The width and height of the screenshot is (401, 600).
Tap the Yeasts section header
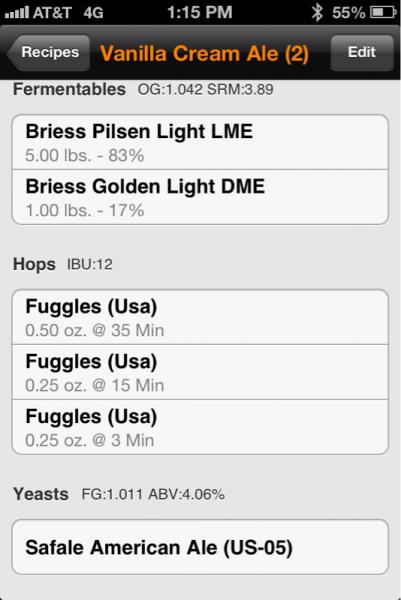(x=41, y=494)
